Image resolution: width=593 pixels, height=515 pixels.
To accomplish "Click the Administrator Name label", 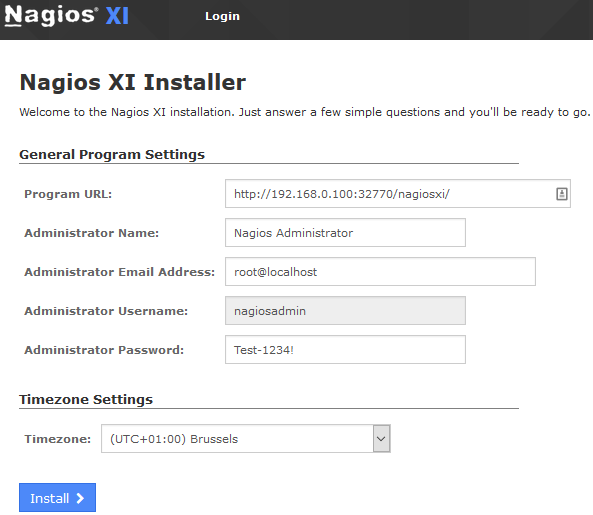I will [x=92, y=233].
